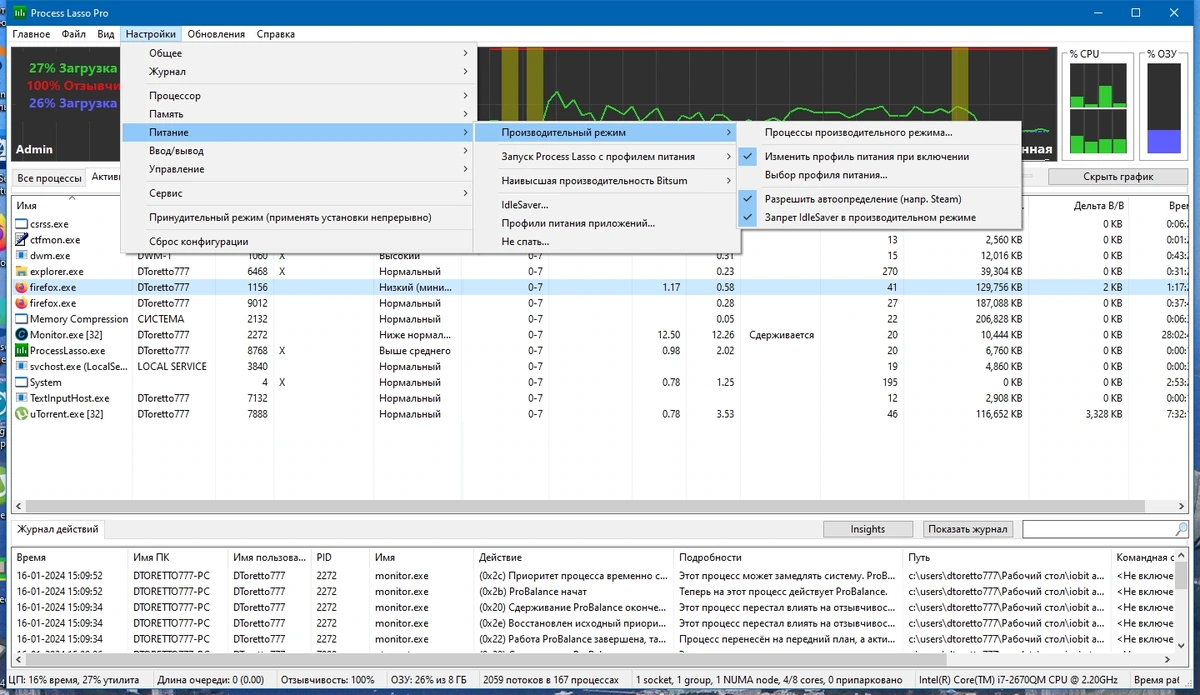Screen dimensions: 1200x695
Task: Click the Monitor.exe process icon
Action: 21,335
